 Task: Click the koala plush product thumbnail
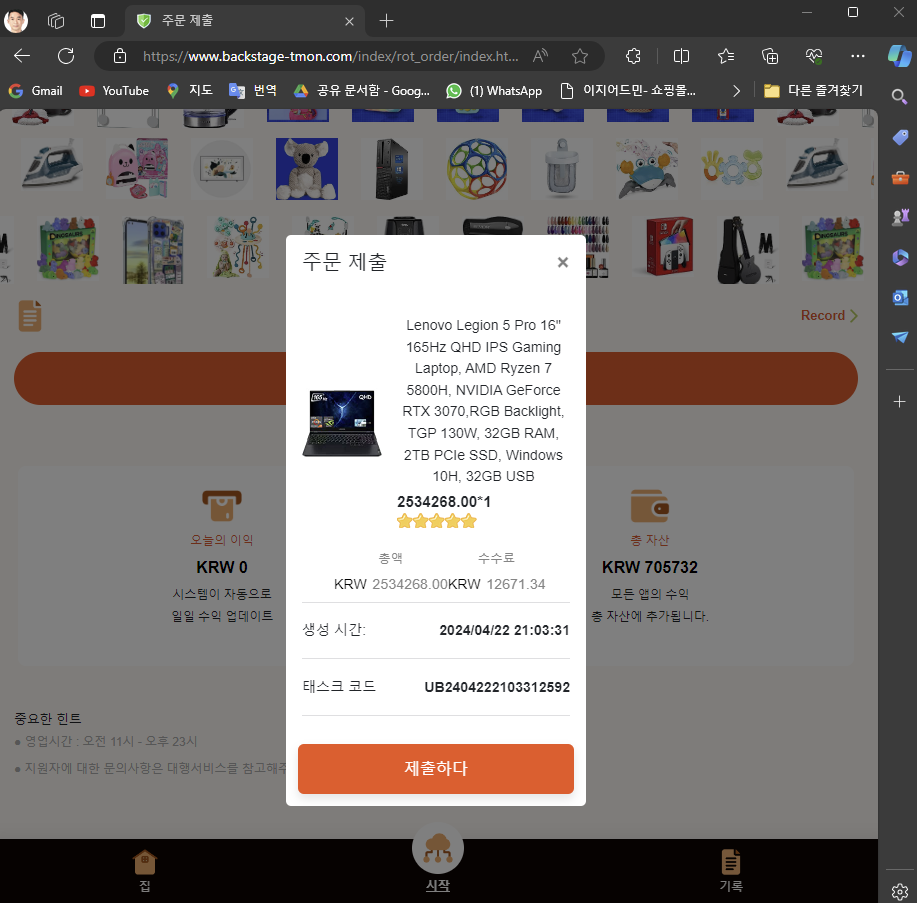click(306, 169)
